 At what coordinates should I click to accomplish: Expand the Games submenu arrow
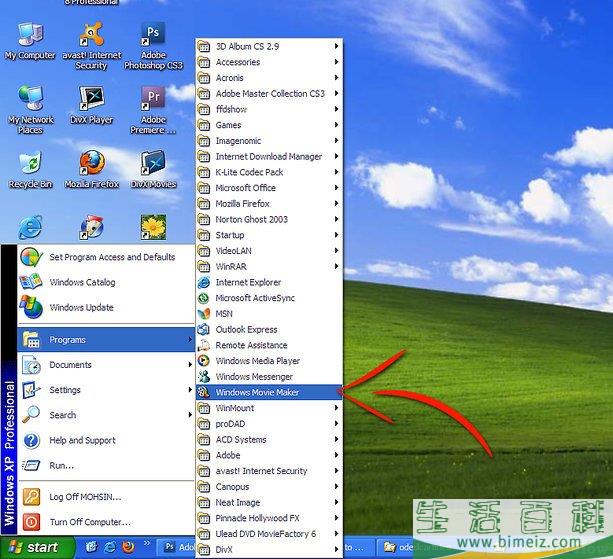(x=336, y=125)
